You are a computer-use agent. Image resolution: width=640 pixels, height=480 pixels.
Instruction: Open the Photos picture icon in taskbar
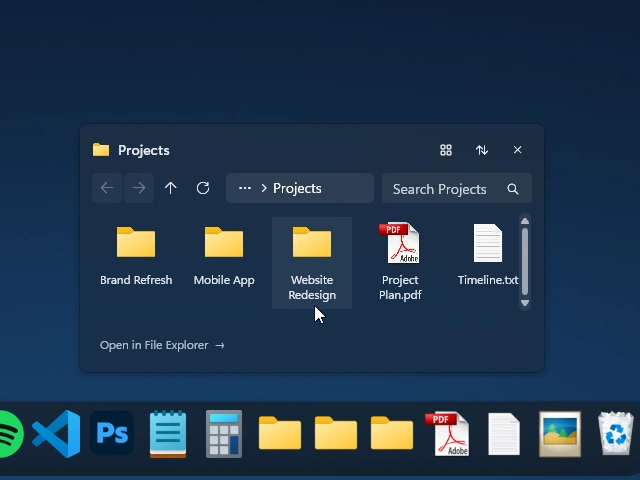[x=560, y=434]
